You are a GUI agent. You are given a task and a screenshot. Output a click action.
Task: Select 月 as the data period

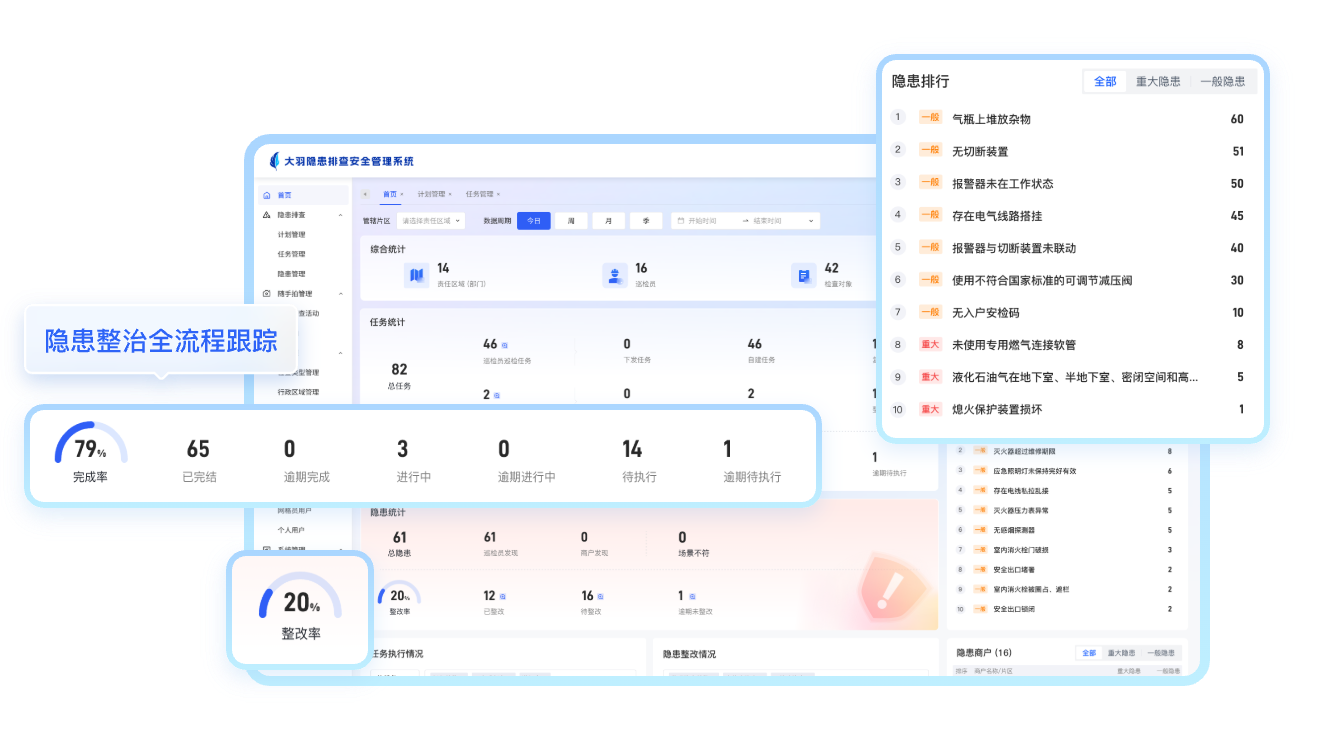pos(608,220)
